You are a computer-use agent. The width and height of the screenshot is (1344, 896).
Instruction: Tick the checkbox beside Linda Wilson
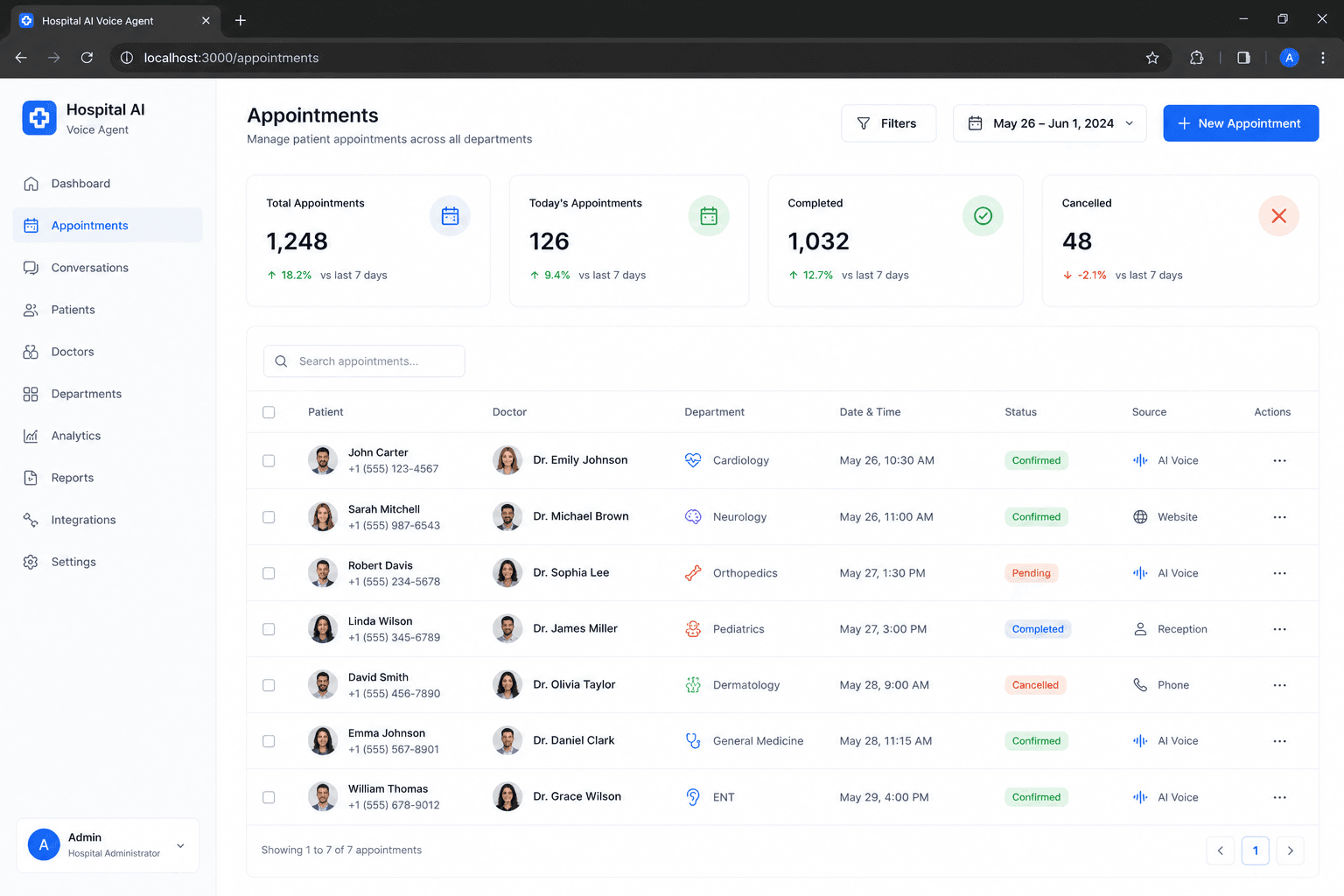[x=269, y=629]
